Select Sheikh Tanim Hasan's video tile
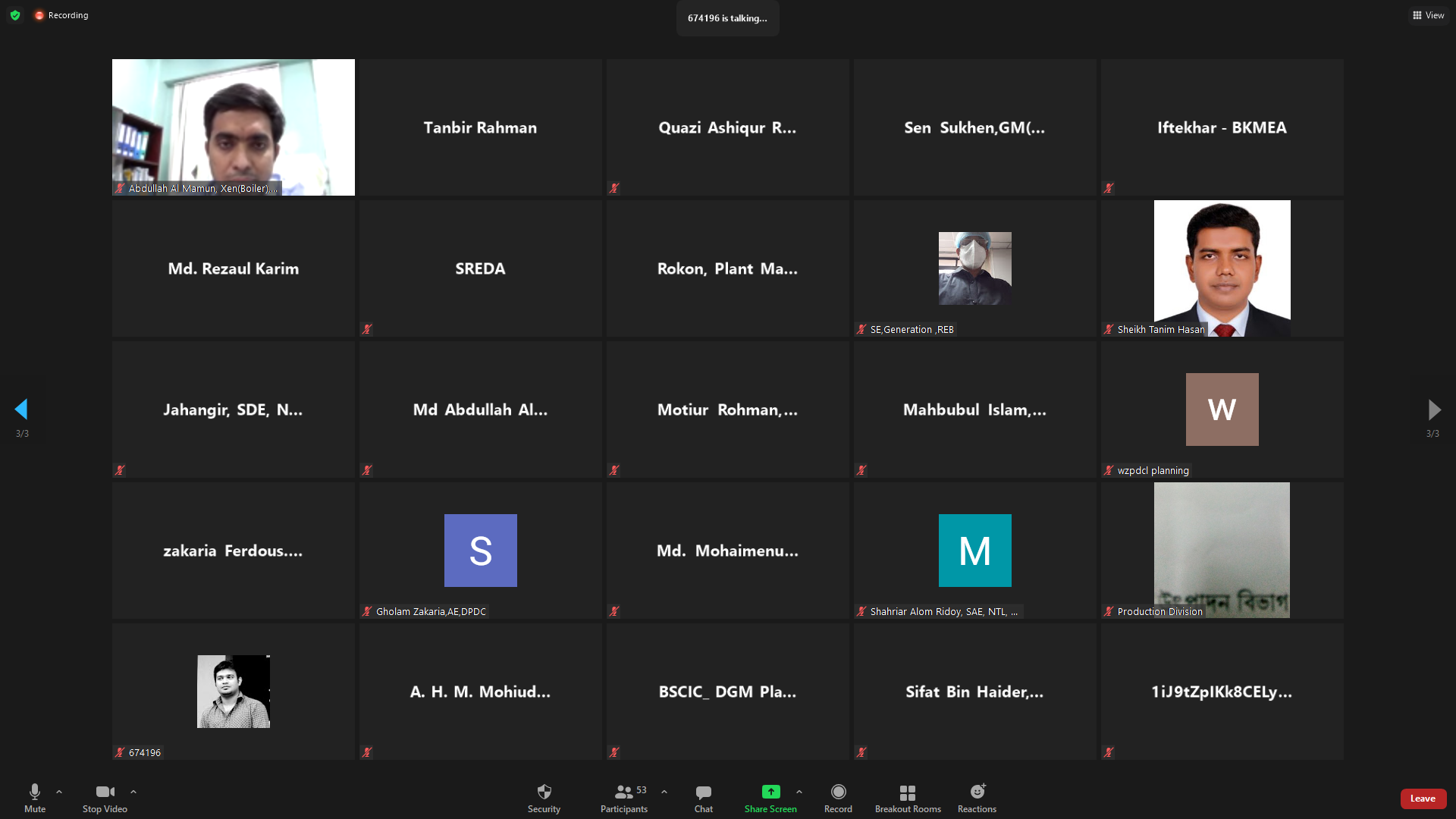The height and width of the screenshot is (819, 1456). click(x=1222, y=268)
